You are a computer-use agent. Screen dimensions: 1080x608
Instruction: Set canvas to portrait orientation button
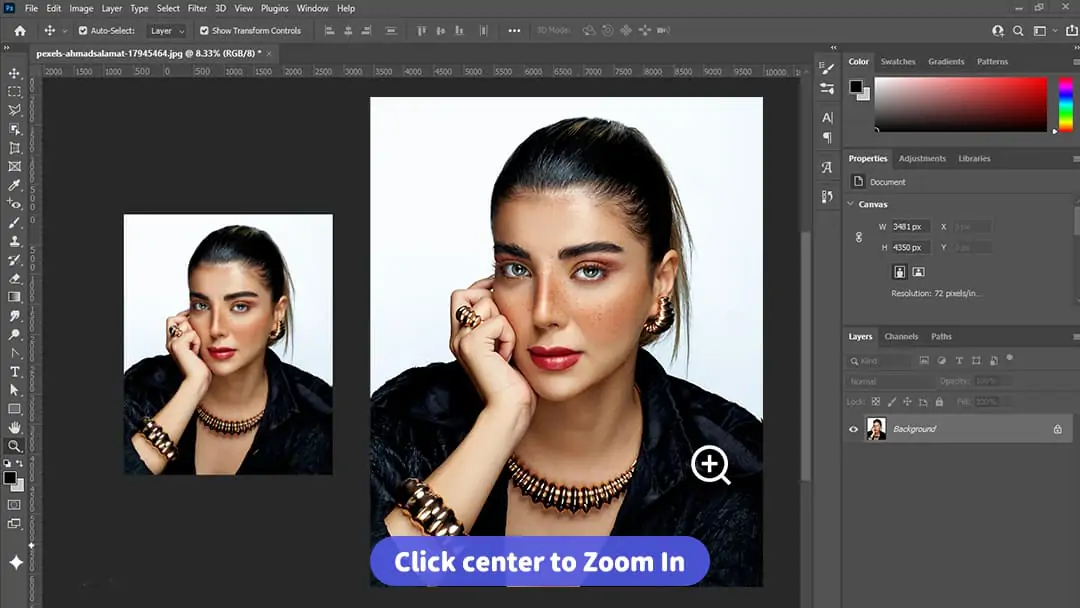[900, 272]
